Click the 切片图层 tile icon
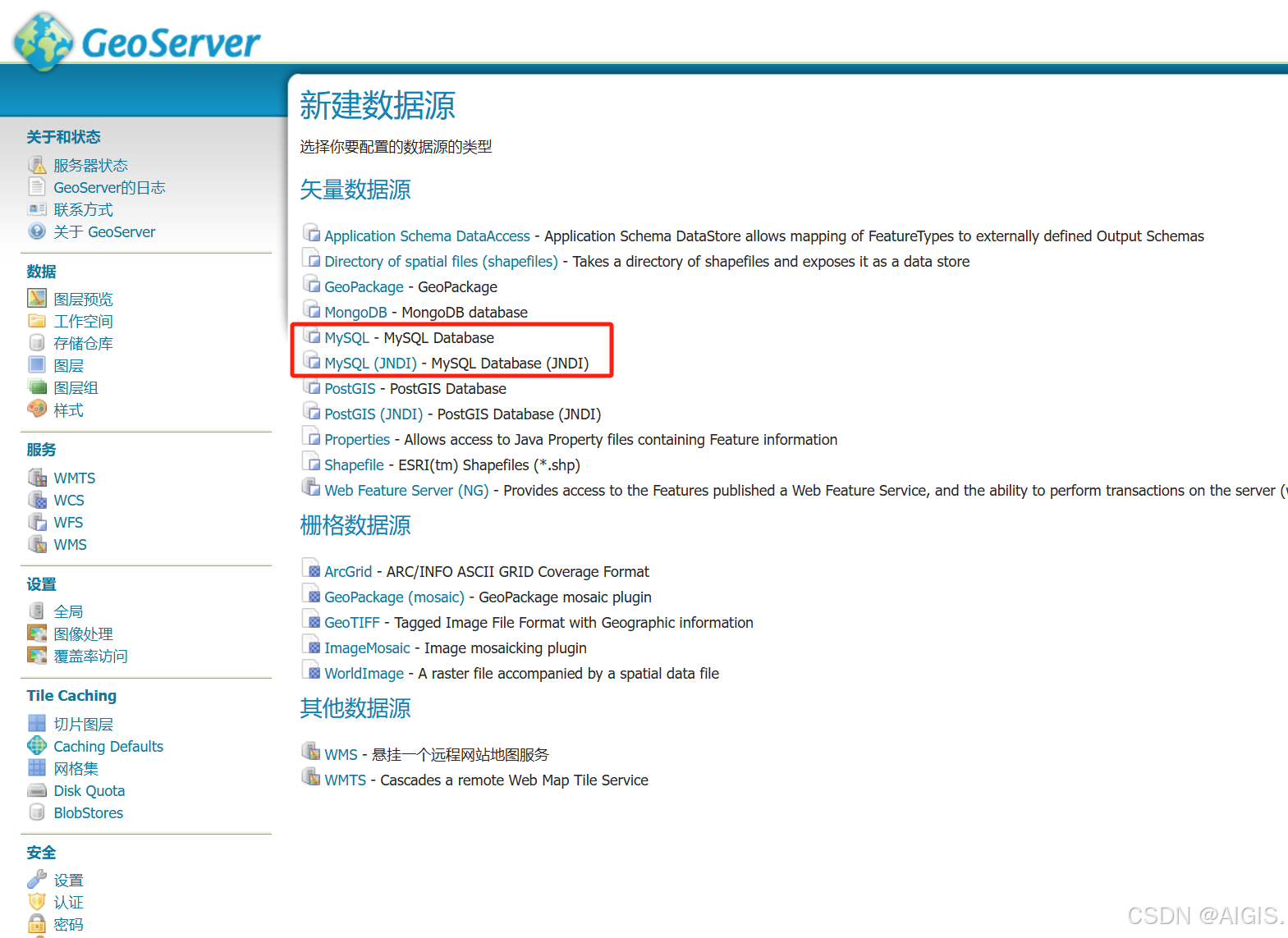Image resolution: width=1288 pixels, height=938 pixels. tap(37, 724)
